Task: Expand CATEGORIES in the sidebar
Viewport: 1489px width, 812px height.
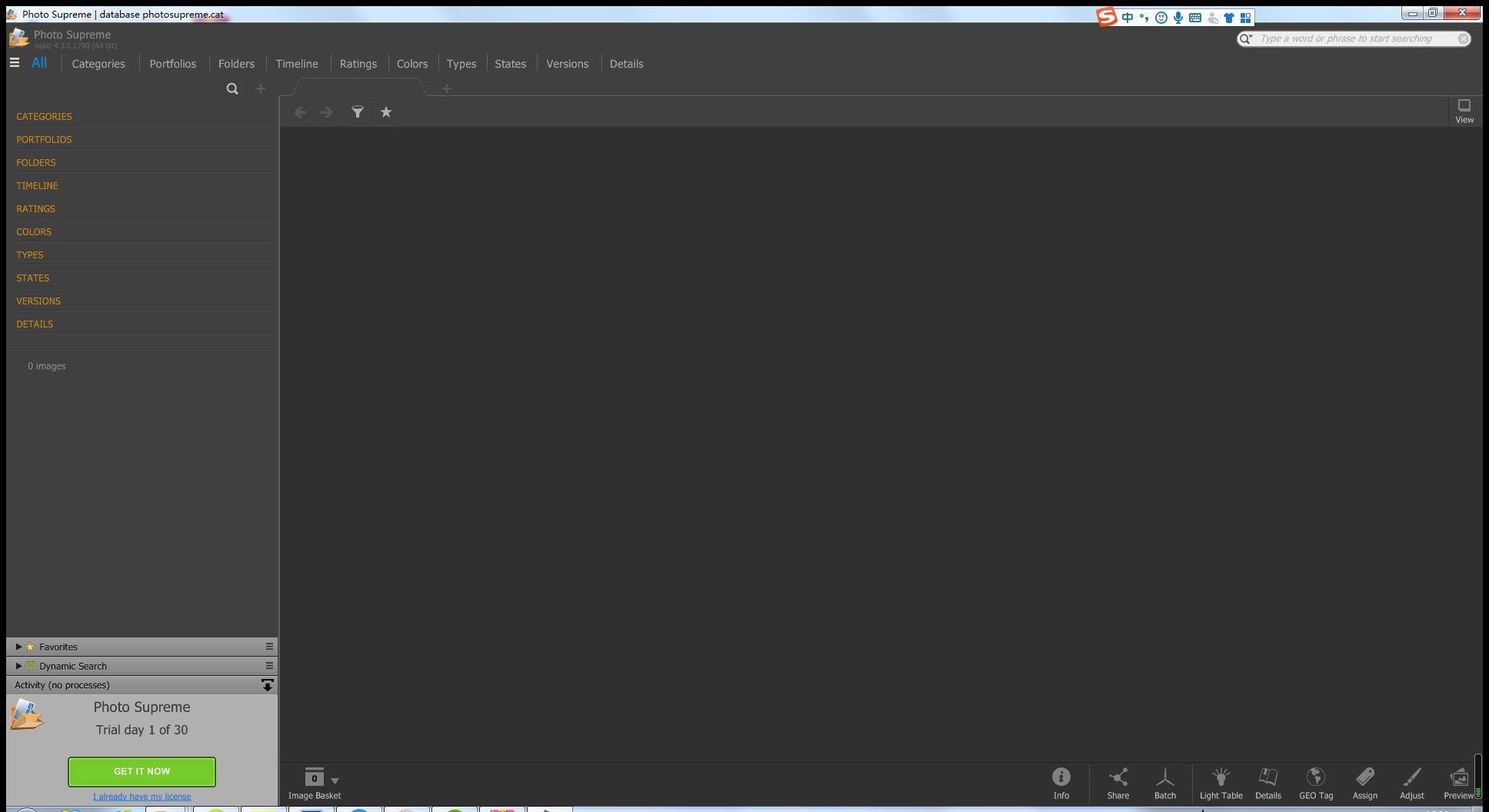Action: point(44,117)
